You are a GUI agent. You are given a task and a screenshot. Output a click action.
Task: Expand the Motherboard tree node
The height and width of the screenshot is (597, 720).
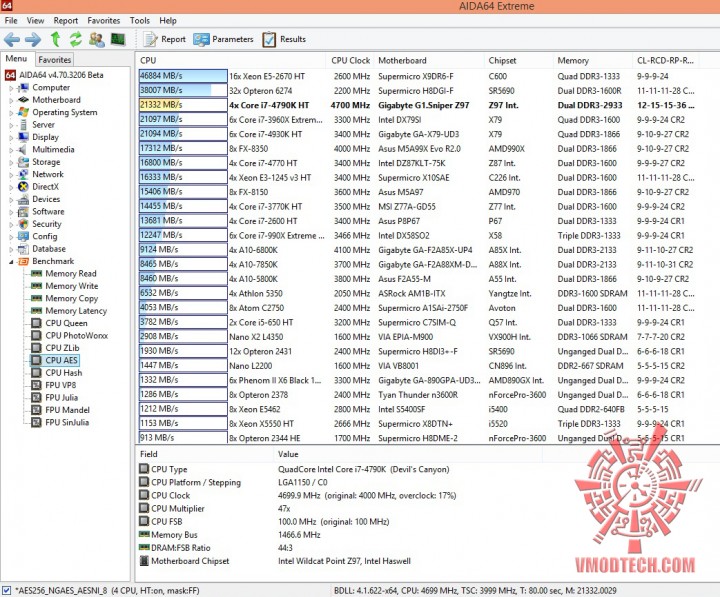11,101
